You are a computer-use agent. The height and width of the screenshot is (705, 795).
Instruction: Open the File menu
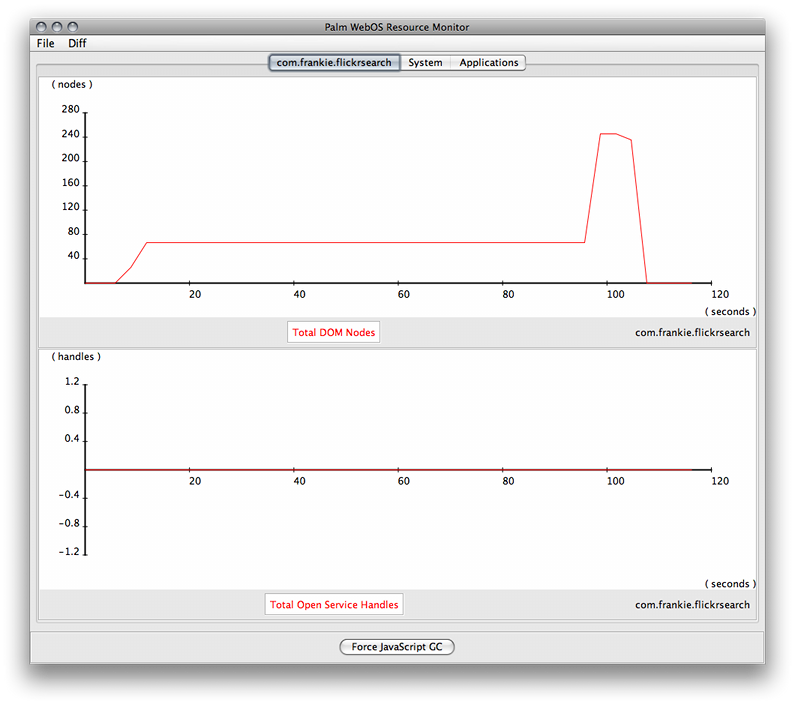[x=46, y=44]
